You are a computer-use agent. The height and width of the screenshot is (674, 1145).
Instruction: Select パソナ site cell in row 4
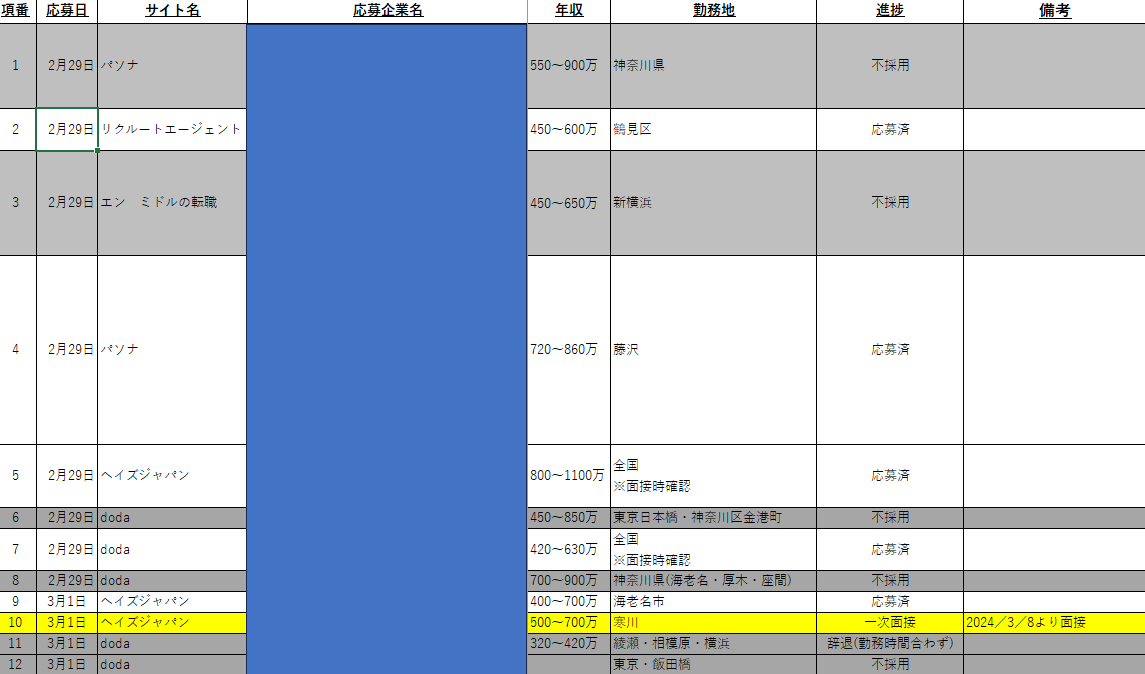pyautogui.click(x=172, y=350)
